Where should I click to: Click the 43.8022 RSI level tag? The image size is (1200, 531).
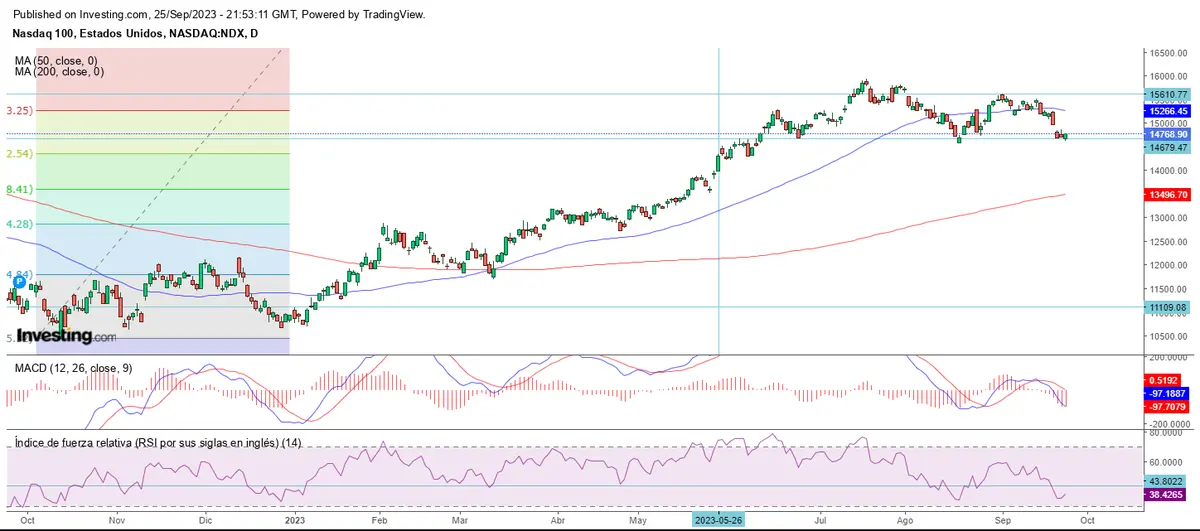point(1168,482)
